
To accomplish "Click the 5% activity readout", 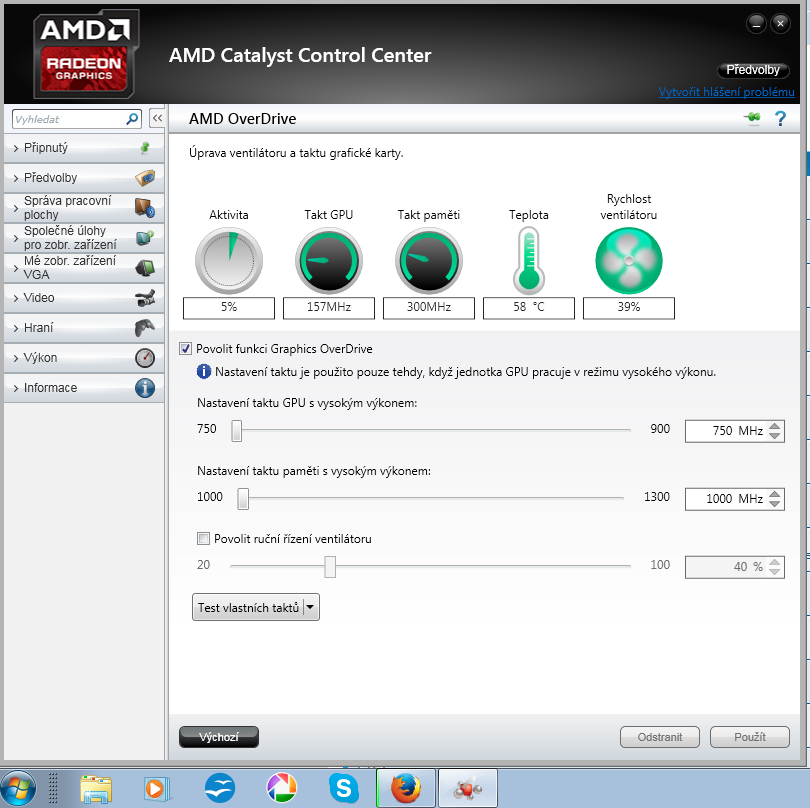I will click(229, 307).
